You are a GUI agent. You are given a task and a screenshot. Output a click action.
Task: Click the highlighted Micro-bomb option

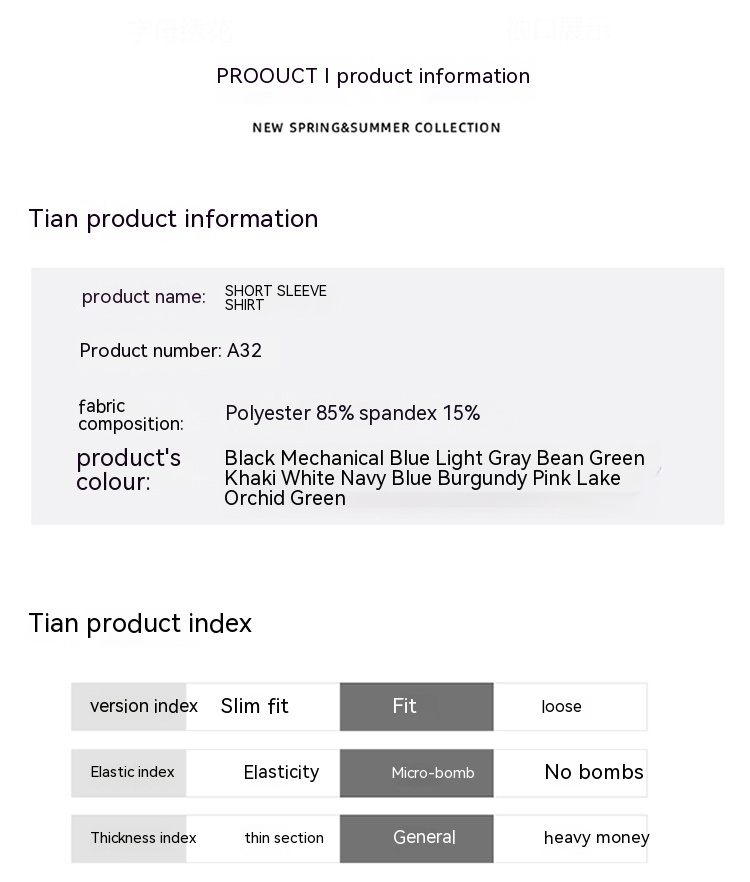pos(432,773)
